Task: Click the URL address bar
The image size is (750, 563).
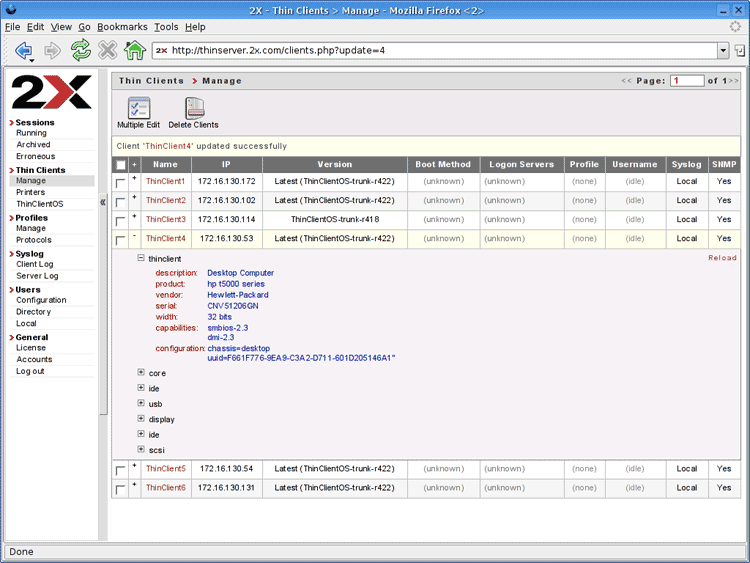Action: pyautogui.click(x=434, y=51)
